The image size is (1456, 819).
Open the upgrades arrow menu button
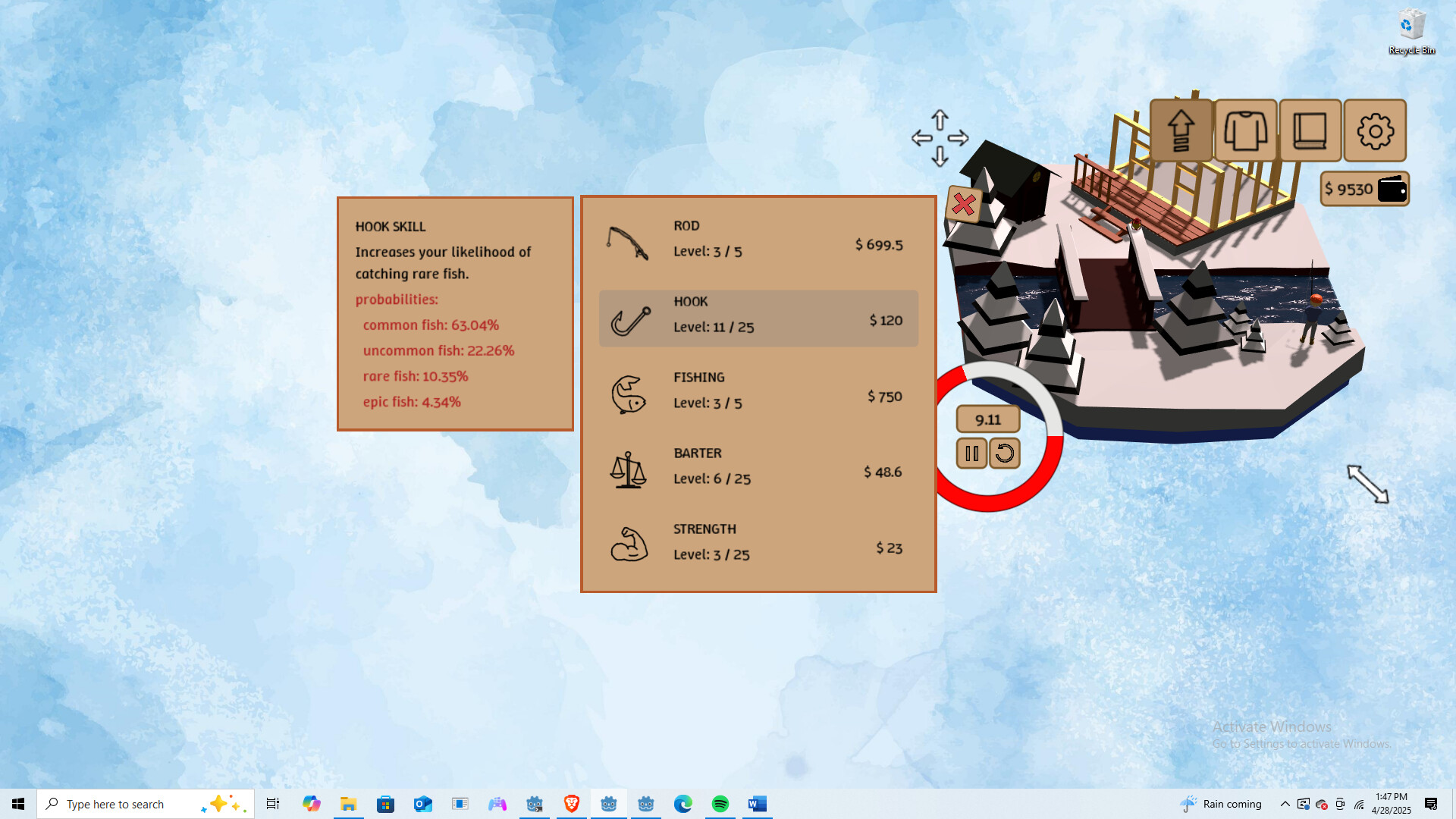[1180, 130]
